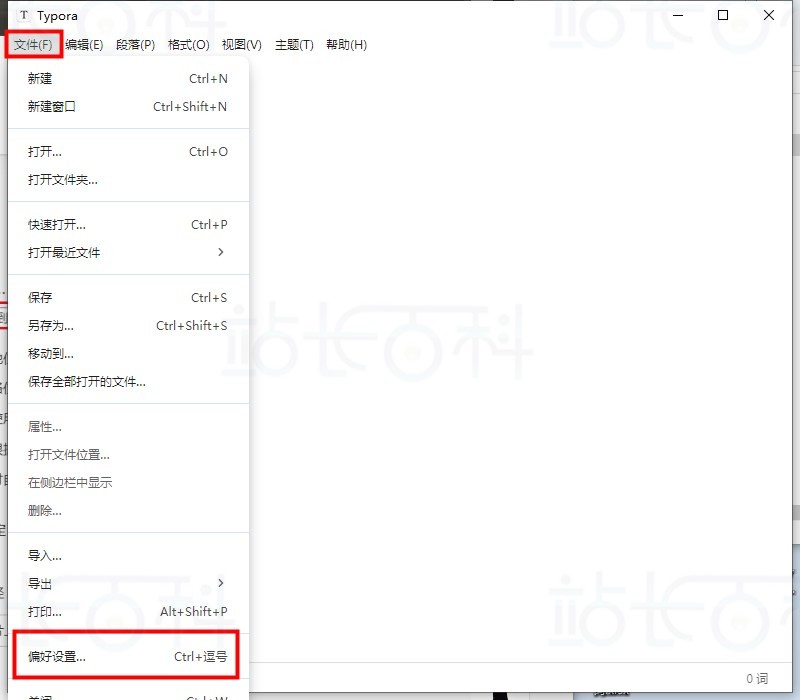This screenshot has height=700, width=800.
Task: Expand the 导出 submenu
Action: click(128, 584)
